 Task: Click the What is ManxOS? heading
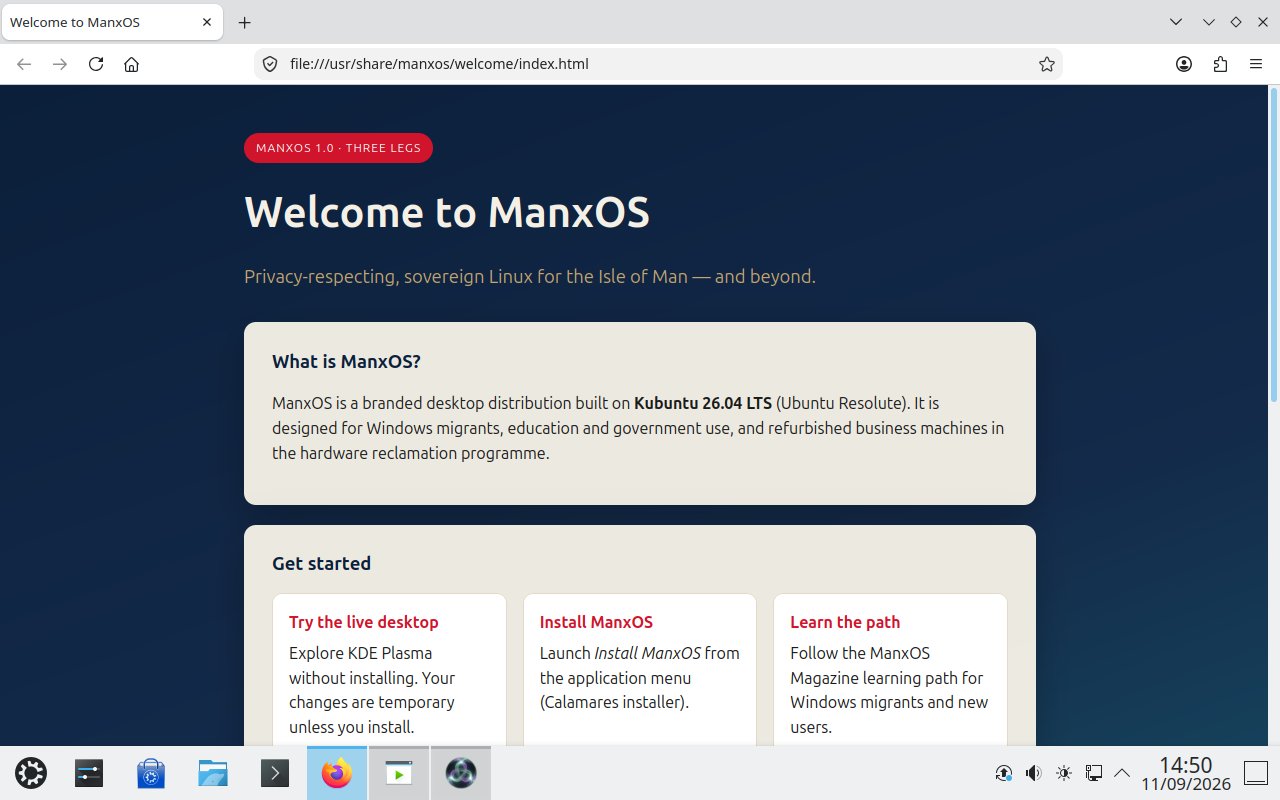point(346,361)
